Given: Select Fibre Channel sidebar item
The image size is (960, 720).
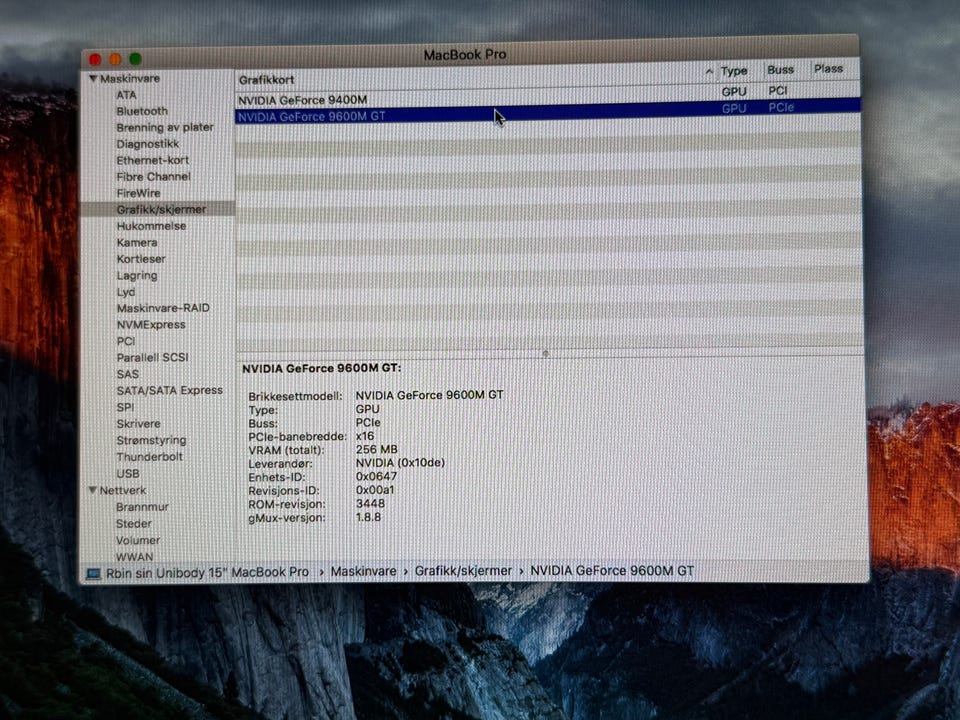Looking at the screenshot, I should 153,176.
